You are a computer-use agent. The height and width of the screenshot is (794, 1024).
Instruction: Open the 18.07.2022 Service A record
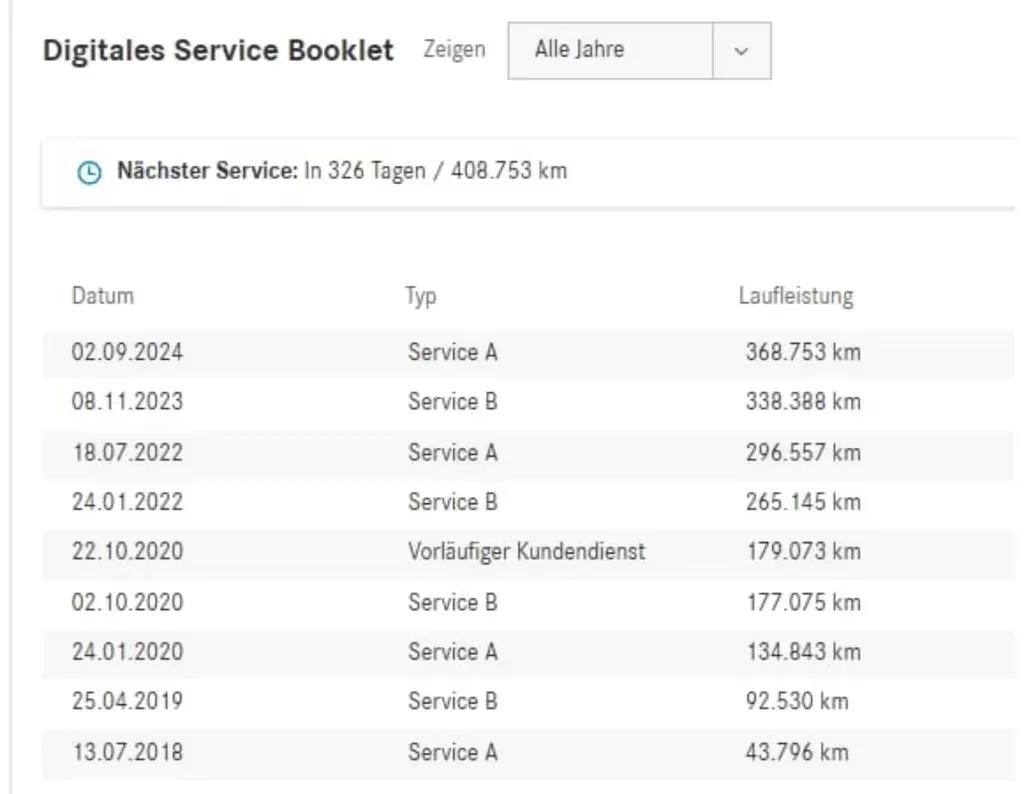[x=529, y=454]
